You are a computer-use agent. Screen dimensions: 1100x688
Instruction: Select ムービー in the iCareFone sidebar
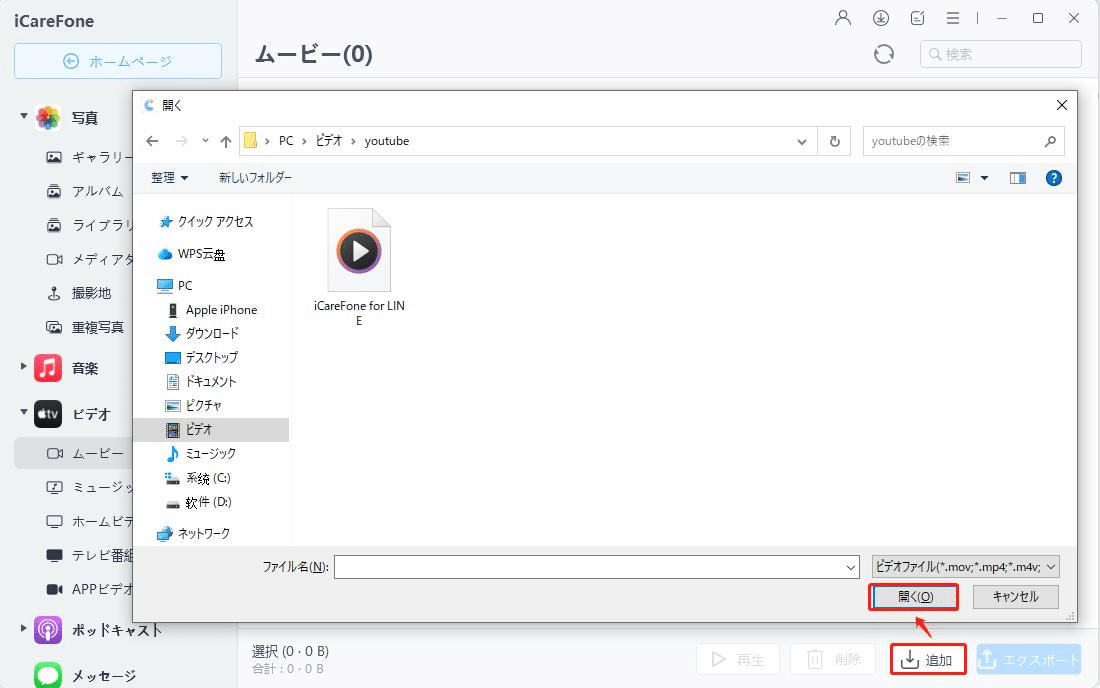(x=73, y=454)
